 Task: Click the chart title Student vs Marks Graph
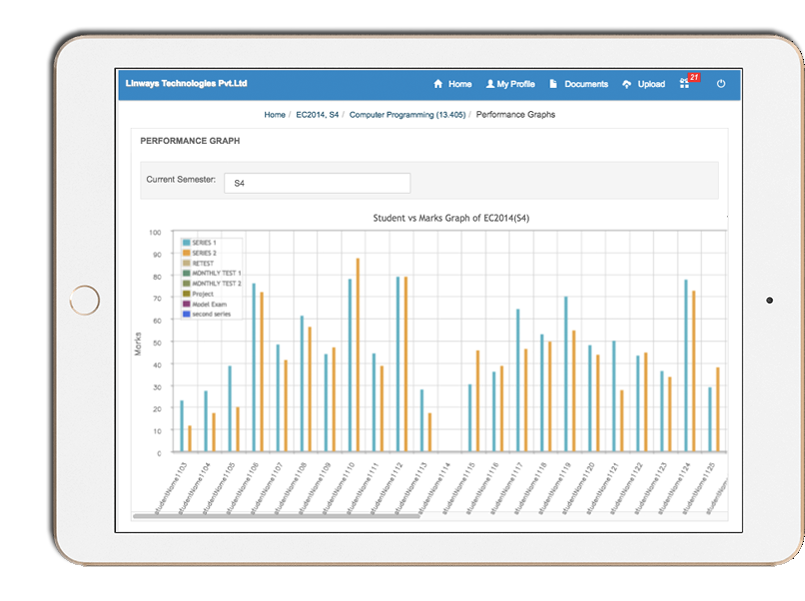click(451, 218)
